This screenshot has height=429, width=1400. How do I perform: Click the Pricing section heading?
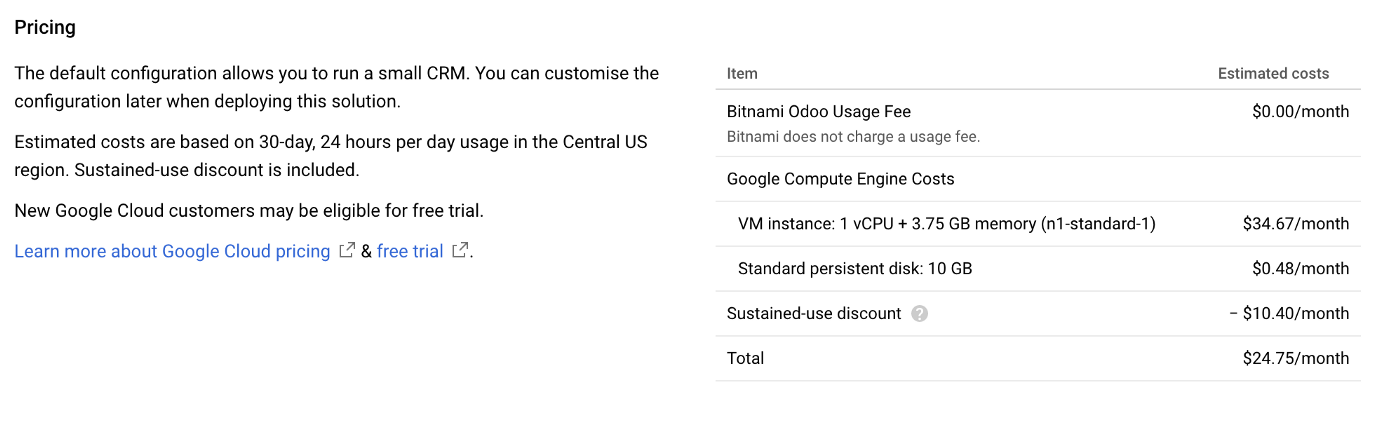click(x=45, y=27)
